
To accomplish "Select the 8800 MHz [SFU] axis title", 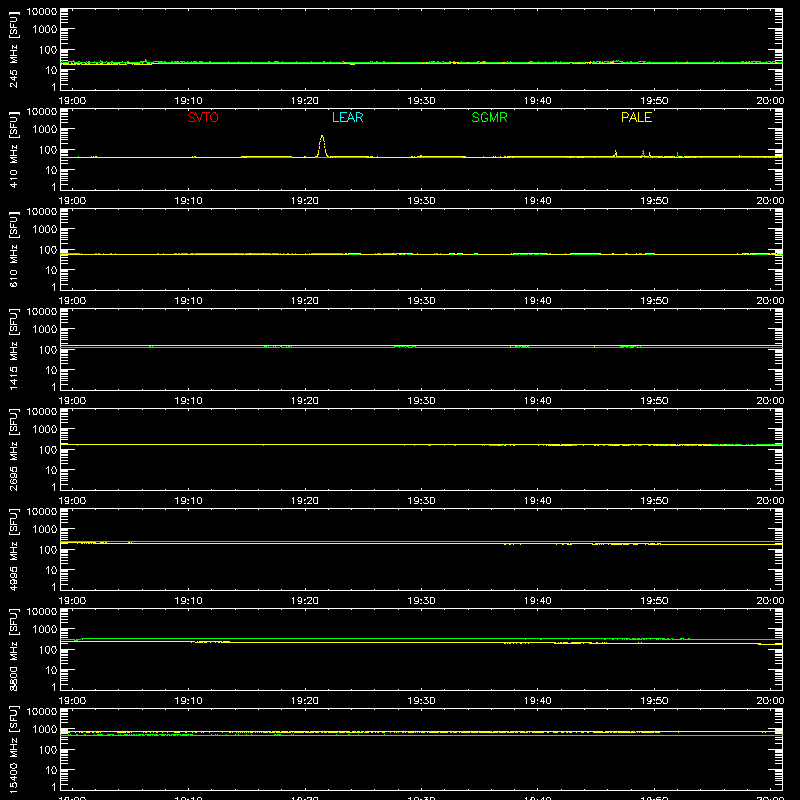I will coord(14,649).
